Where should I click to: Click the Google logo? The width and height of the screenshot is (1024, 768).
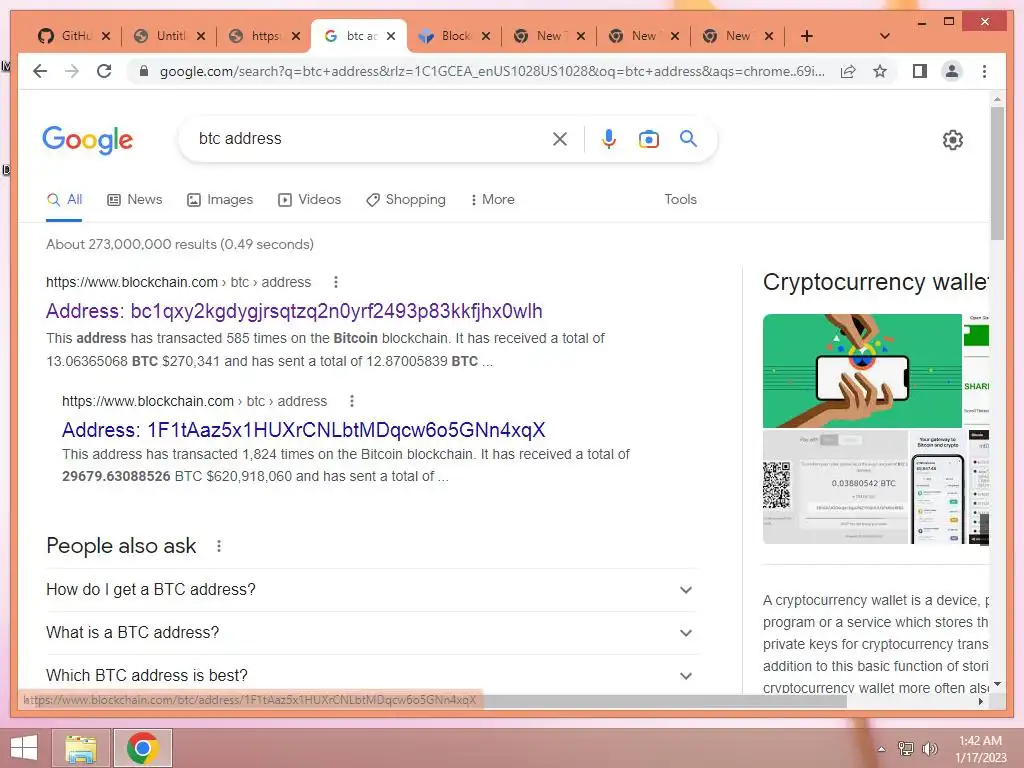coord(88,140)
